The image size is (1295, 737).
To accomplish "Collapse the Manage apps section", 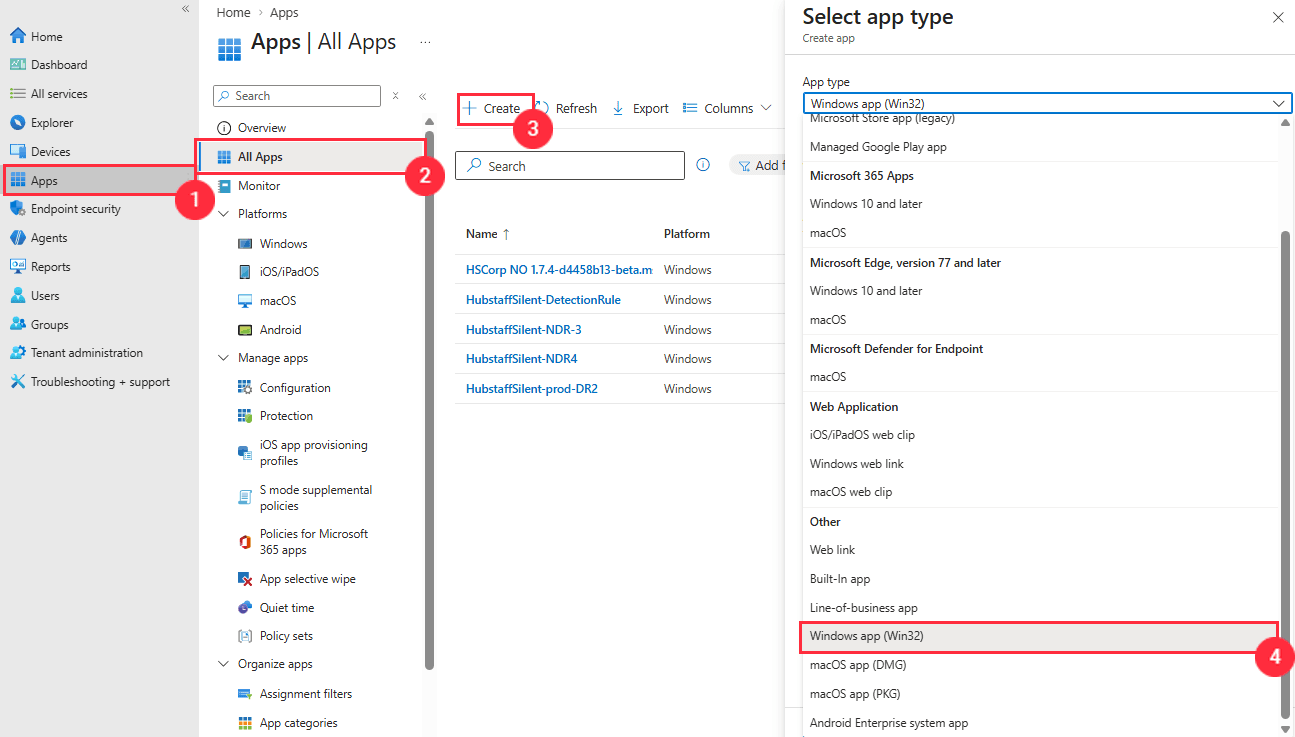I will tap(223, 358).
